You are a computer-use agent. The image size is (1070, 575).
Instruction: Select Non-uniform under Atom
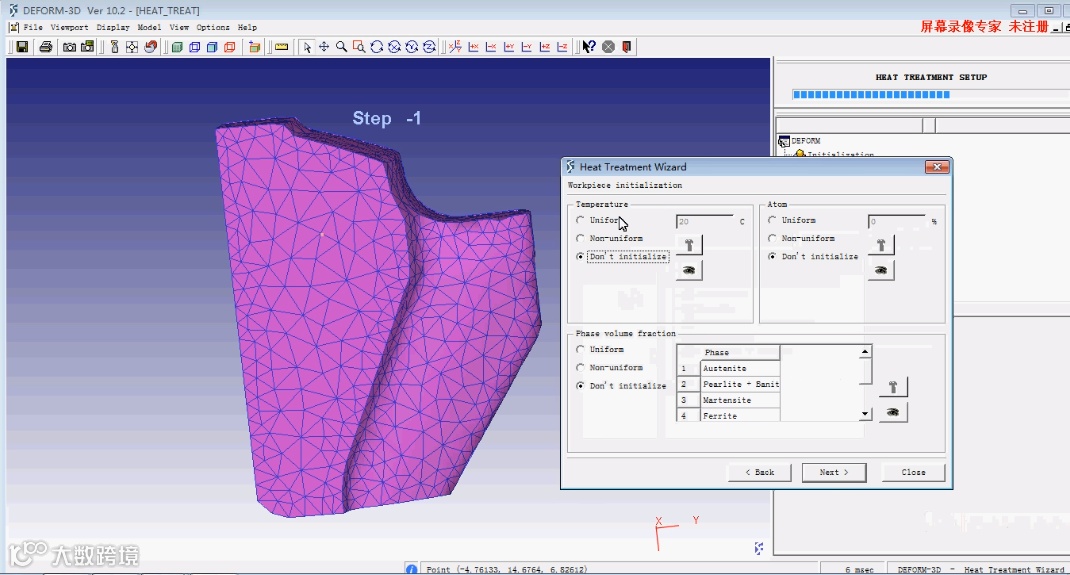pyautogui.click(x=772, y=238)
